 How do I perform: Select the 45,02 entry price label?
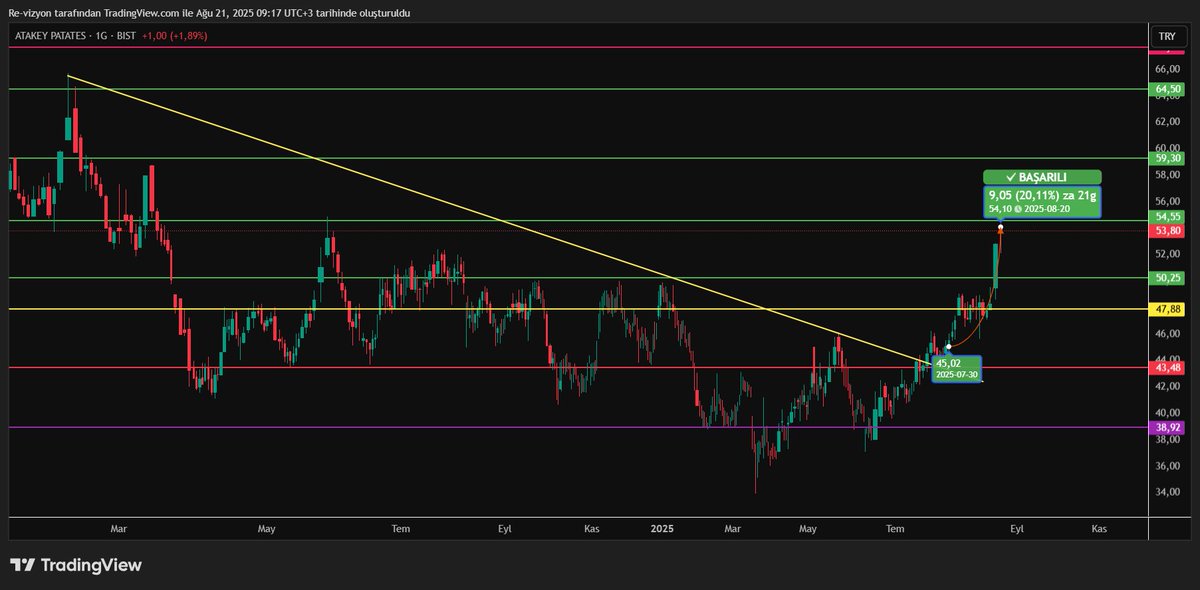(947, 363)
